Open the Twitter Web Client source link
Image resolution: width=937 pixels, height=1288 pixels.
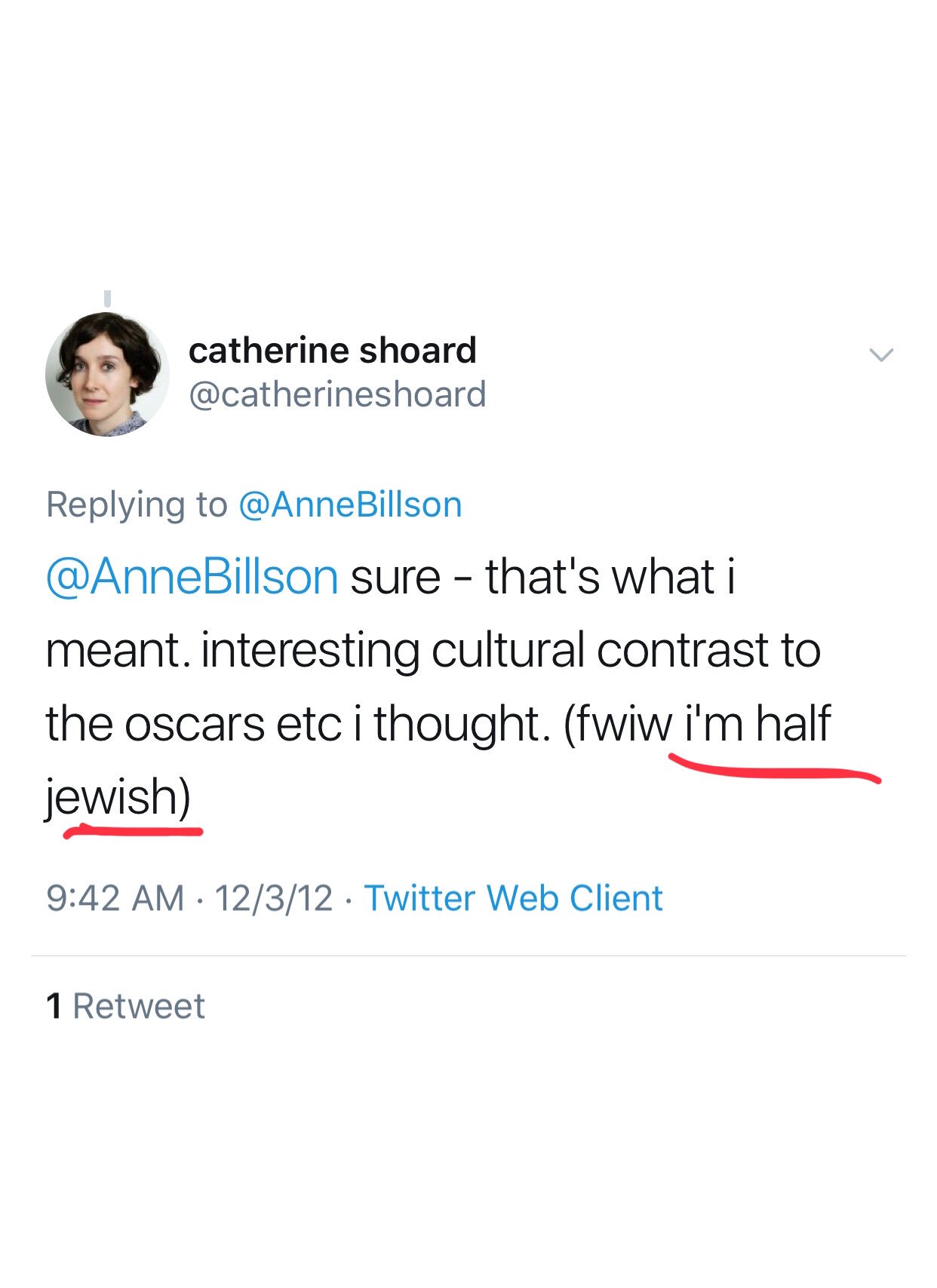(x=513, y=898)
